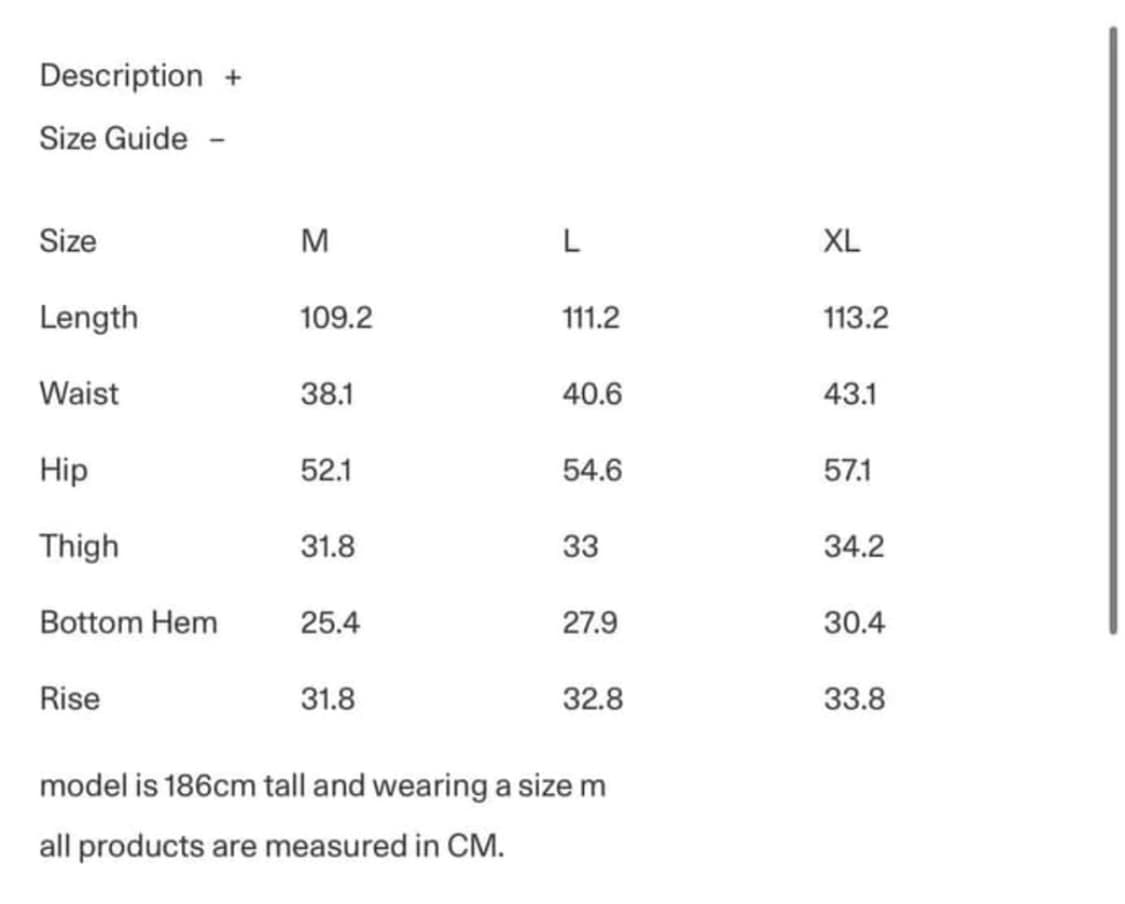Click the minus icon beside Size Guide
1125x904 pixels.
[217, 140]
